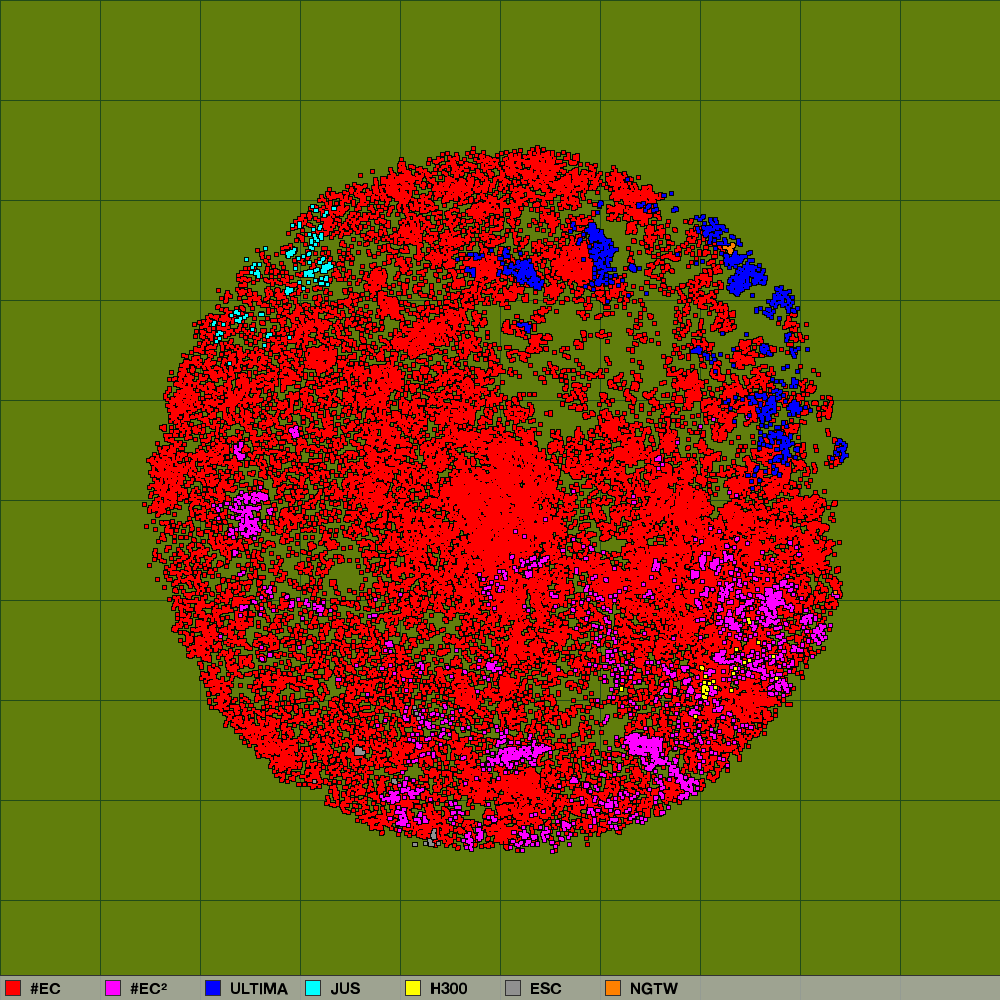Select the #EC² legend label
Screen dimensions: 1000x1000
click(x=149, y=989)
